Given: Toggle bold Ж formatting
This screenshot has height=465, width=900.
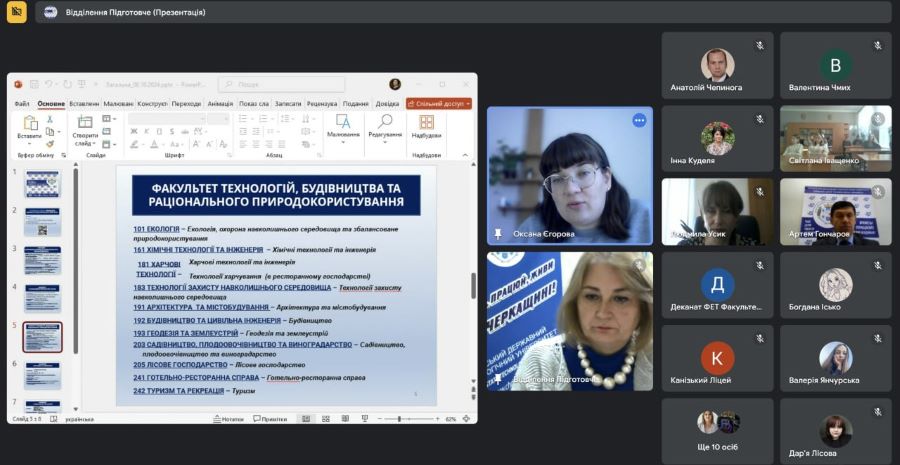Looking at the screenshot, I should point(134,131).
